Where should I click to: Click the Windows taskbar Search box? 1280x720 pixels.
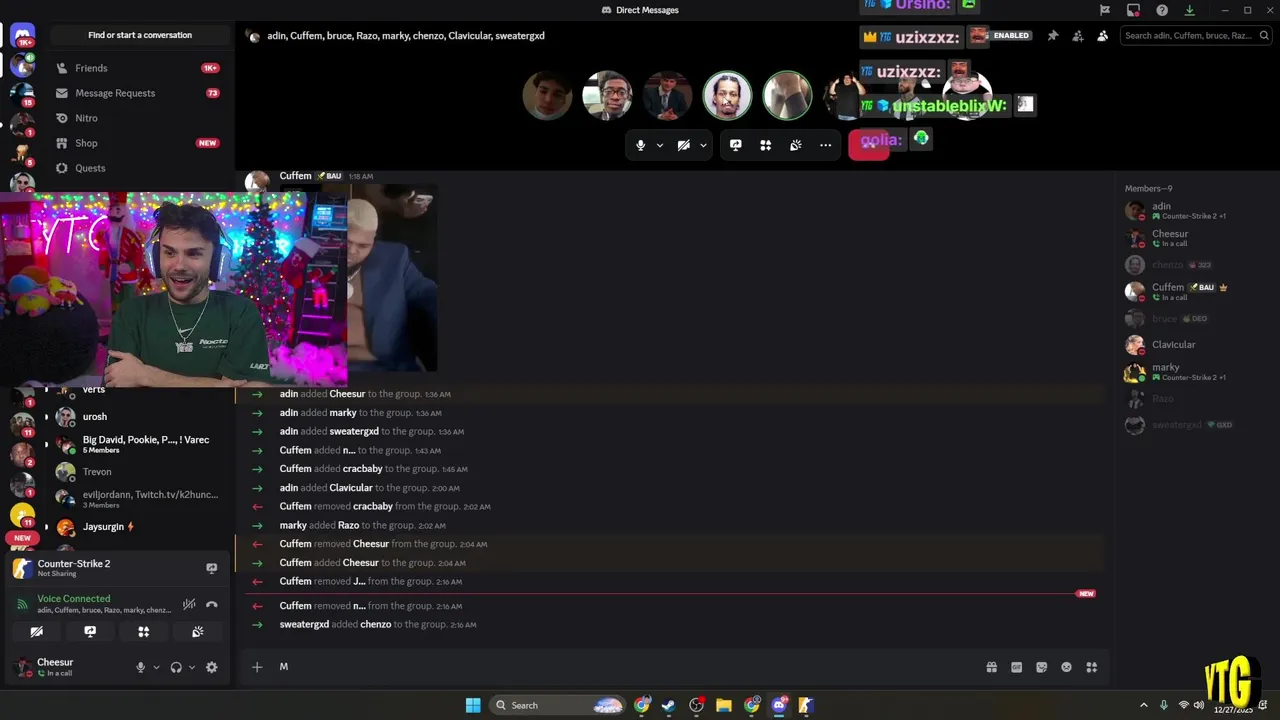point(558,705)
